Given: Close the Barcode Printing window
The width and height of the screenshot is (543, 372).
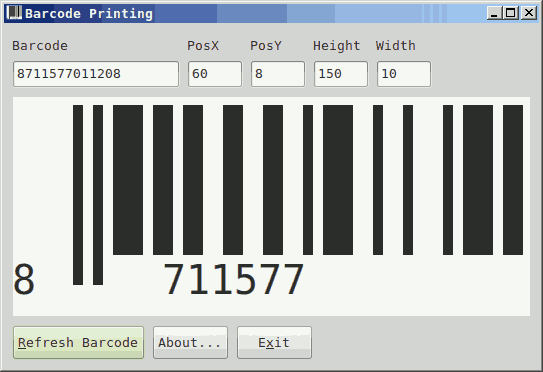Looking at the screenshot, I should pyautogui.click(x=529, y=13).
